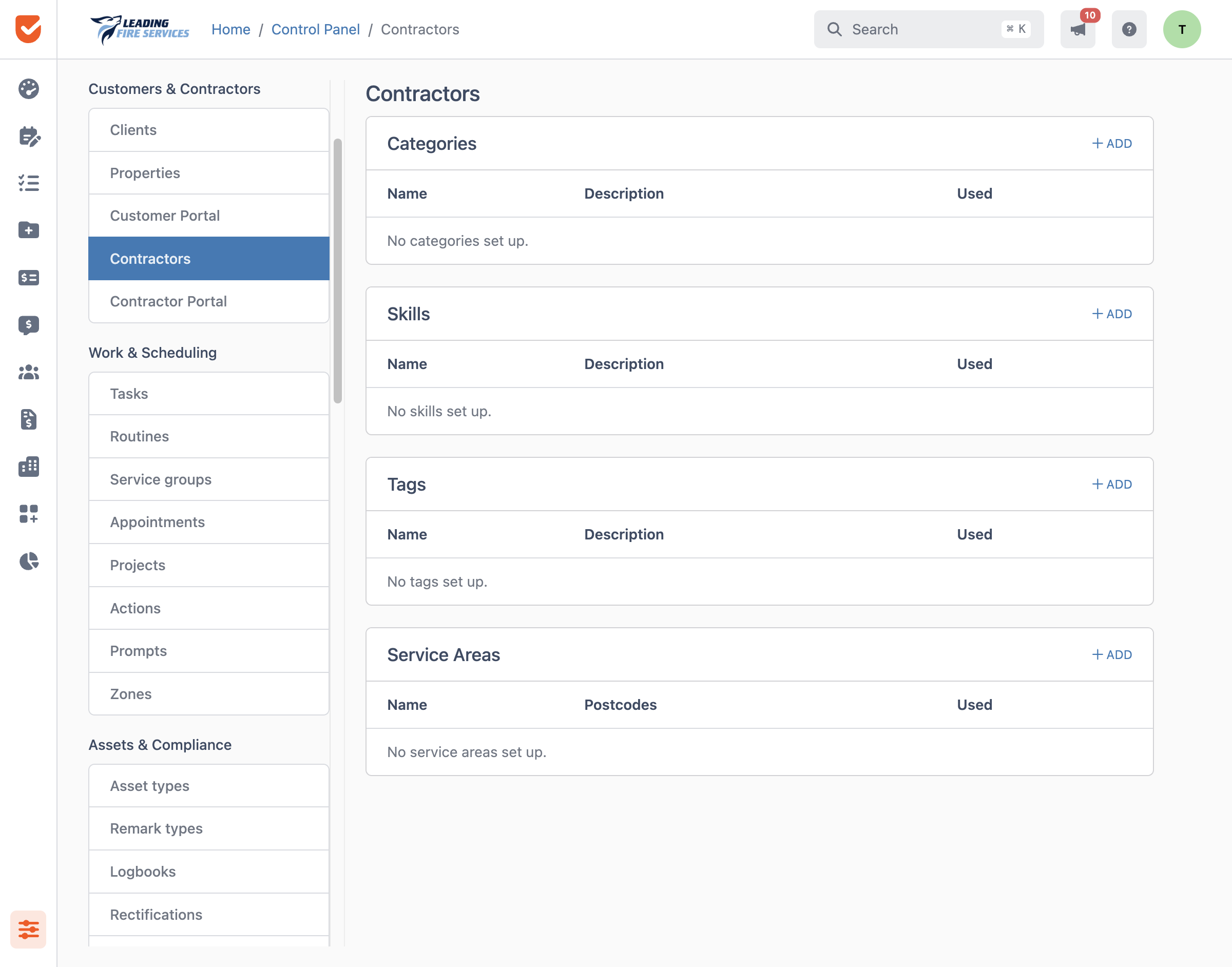Viewport: 1232px width, 967px height.
Task: Open Routines settings item
Action: pos(209,436)
